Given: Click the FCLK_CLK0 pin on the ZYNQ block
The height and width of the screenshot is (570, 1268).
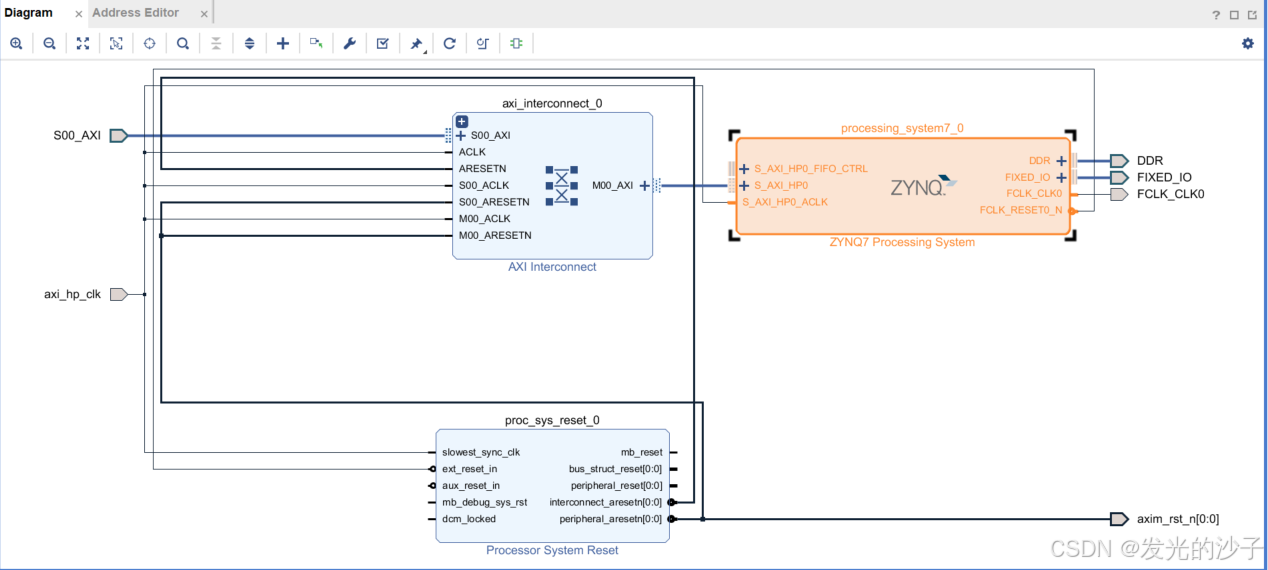Looking at the screenshot, I should (x=1034, y=194).
